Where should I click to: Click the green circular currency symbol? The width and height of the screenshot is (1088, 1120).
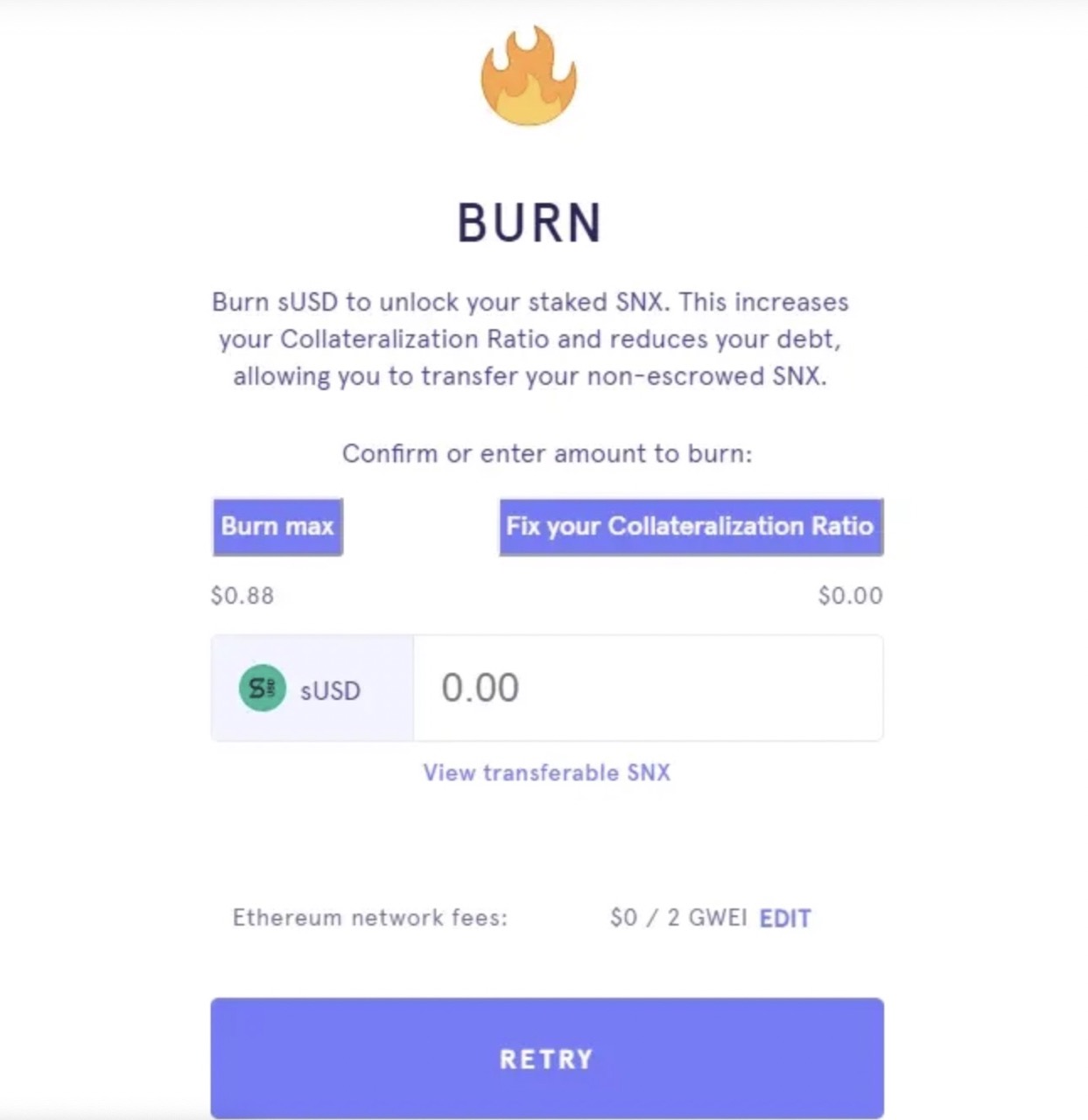[262, 689]
